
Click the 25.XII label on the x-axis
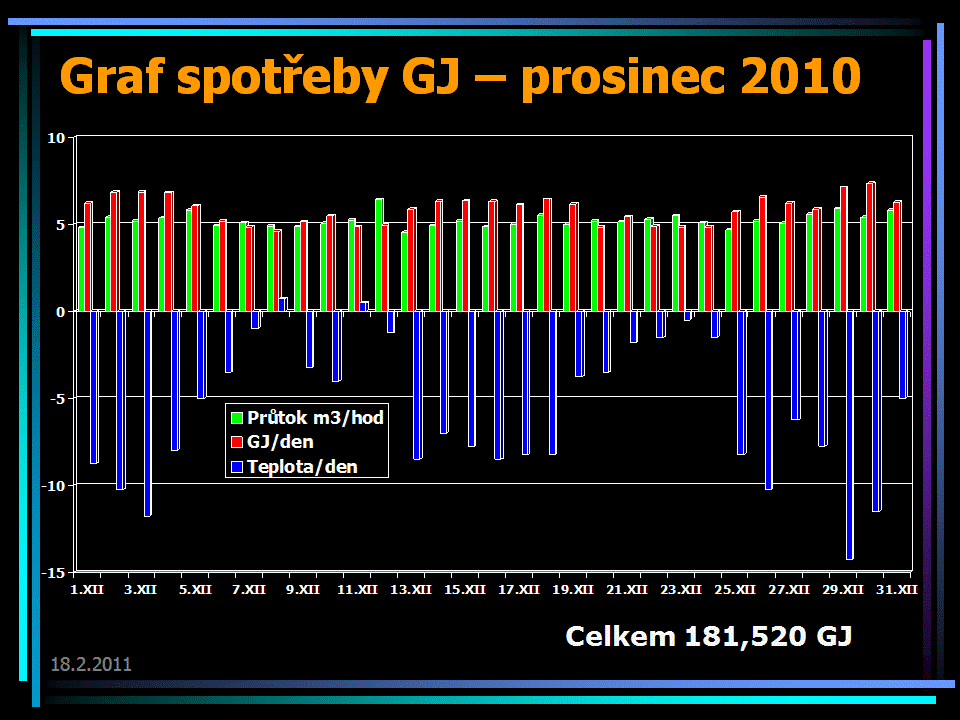pos(734,590)
